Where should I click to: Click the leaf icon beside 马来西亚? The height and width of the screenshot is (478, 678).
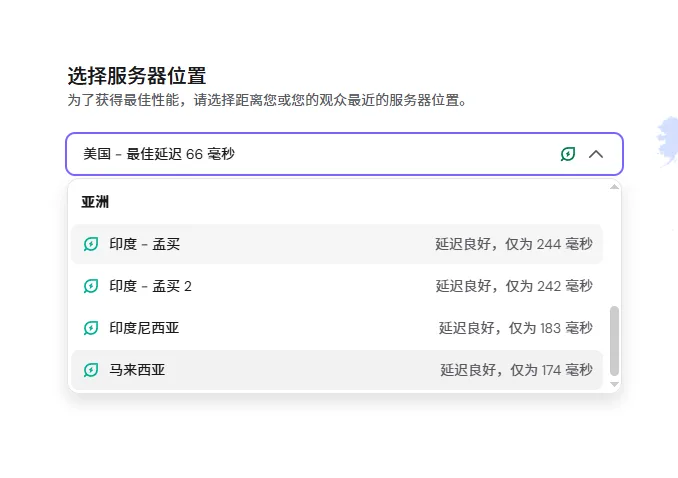[x=91, y=370]
